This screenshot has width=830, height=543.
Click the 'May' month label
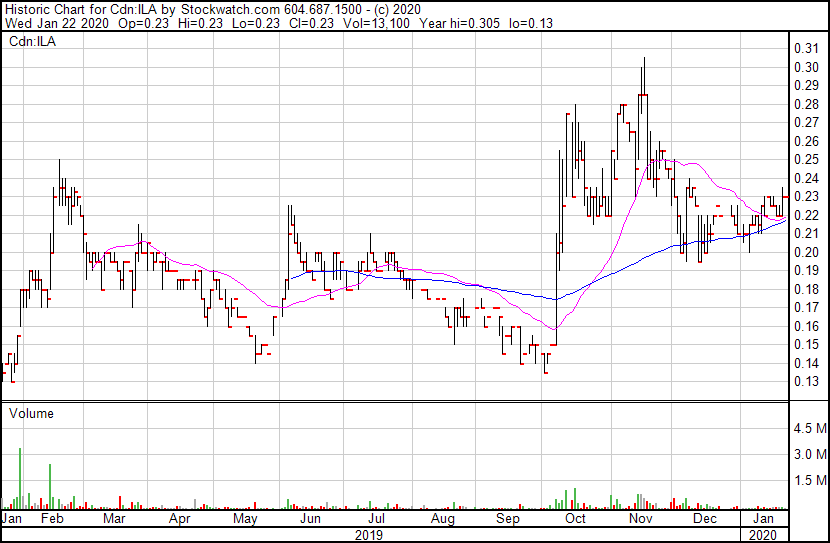point(245,519)
